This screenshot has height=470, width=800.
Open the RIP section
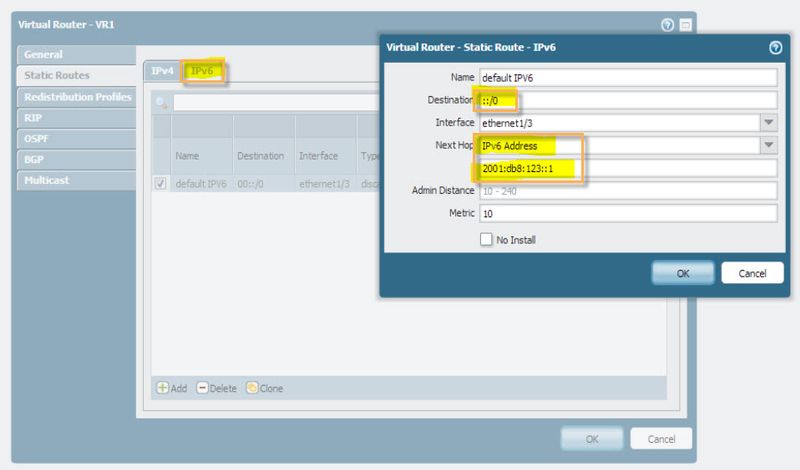point(77,118)
